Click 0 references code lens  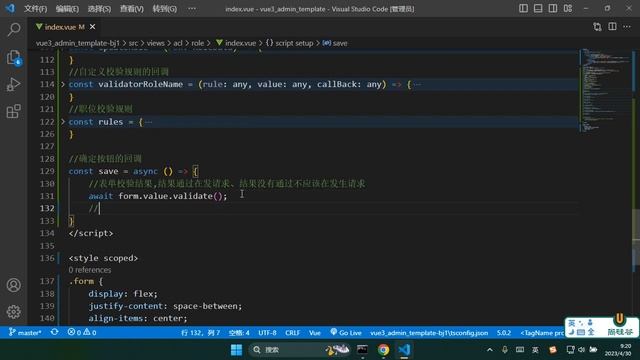click(90, 270)
